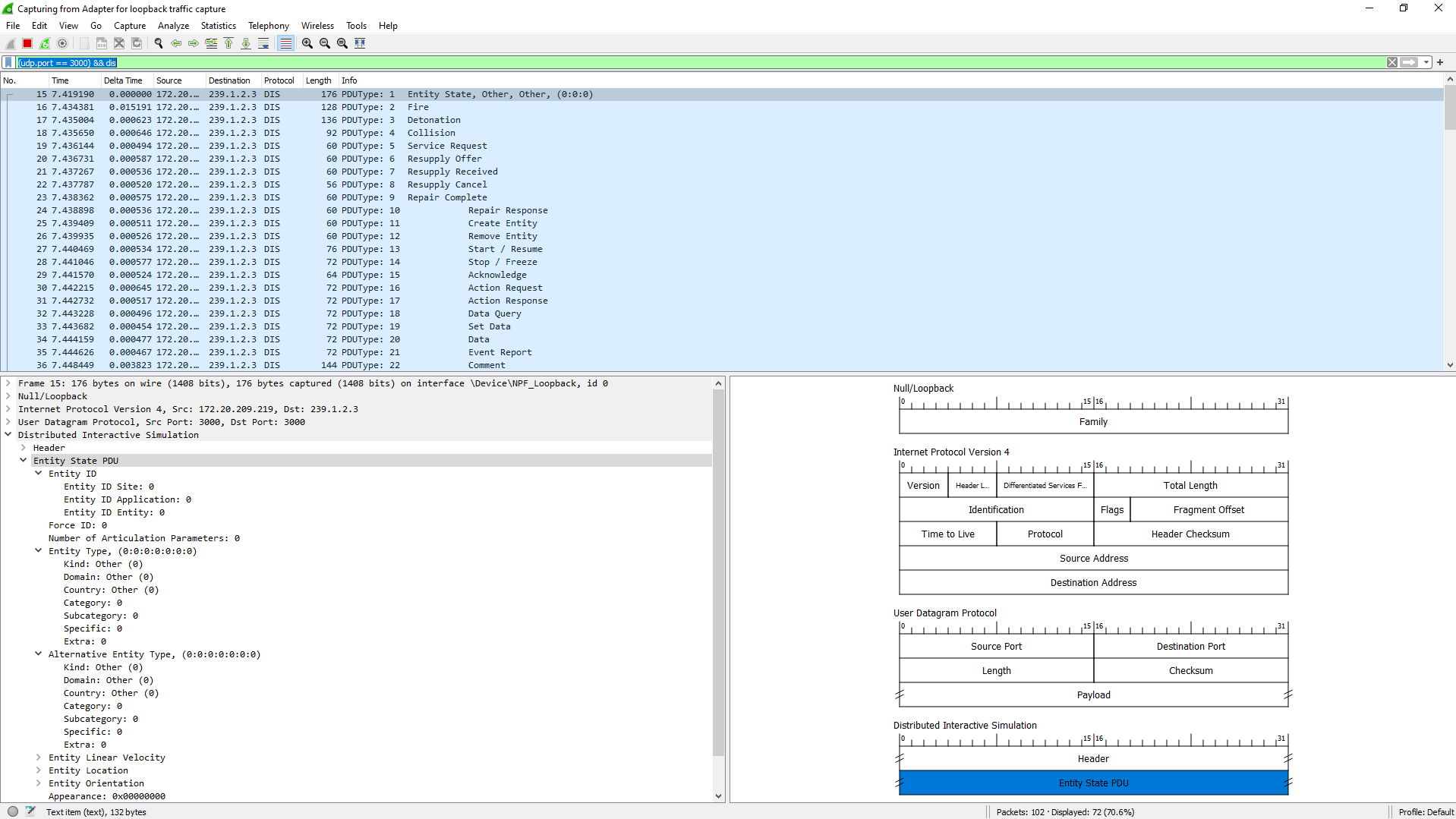Go to the next packet arrow

[194, 43]
